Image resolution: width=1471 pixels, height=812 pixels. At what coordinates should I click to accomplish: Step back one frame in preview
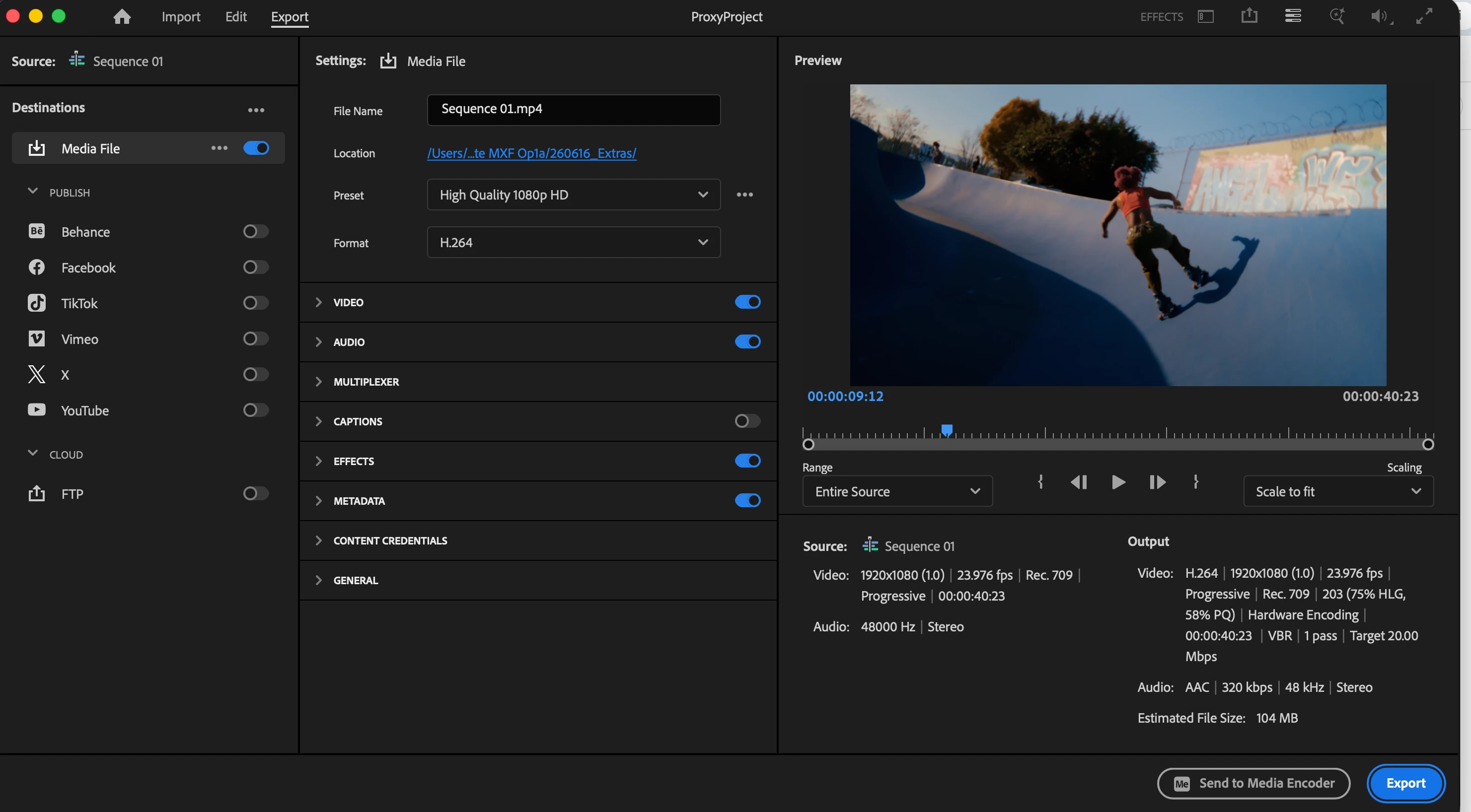pos(1078,482)
